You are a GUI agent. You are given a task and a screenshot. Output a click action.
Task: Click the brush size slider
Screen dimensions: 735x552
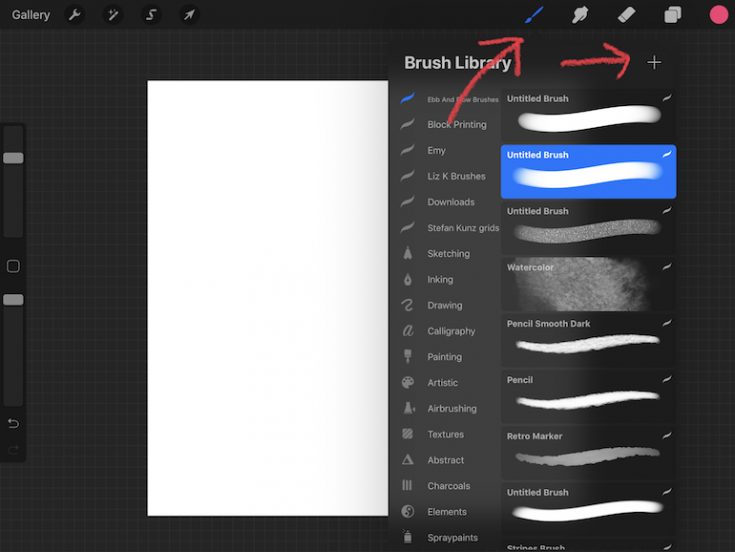pos(13,158)
